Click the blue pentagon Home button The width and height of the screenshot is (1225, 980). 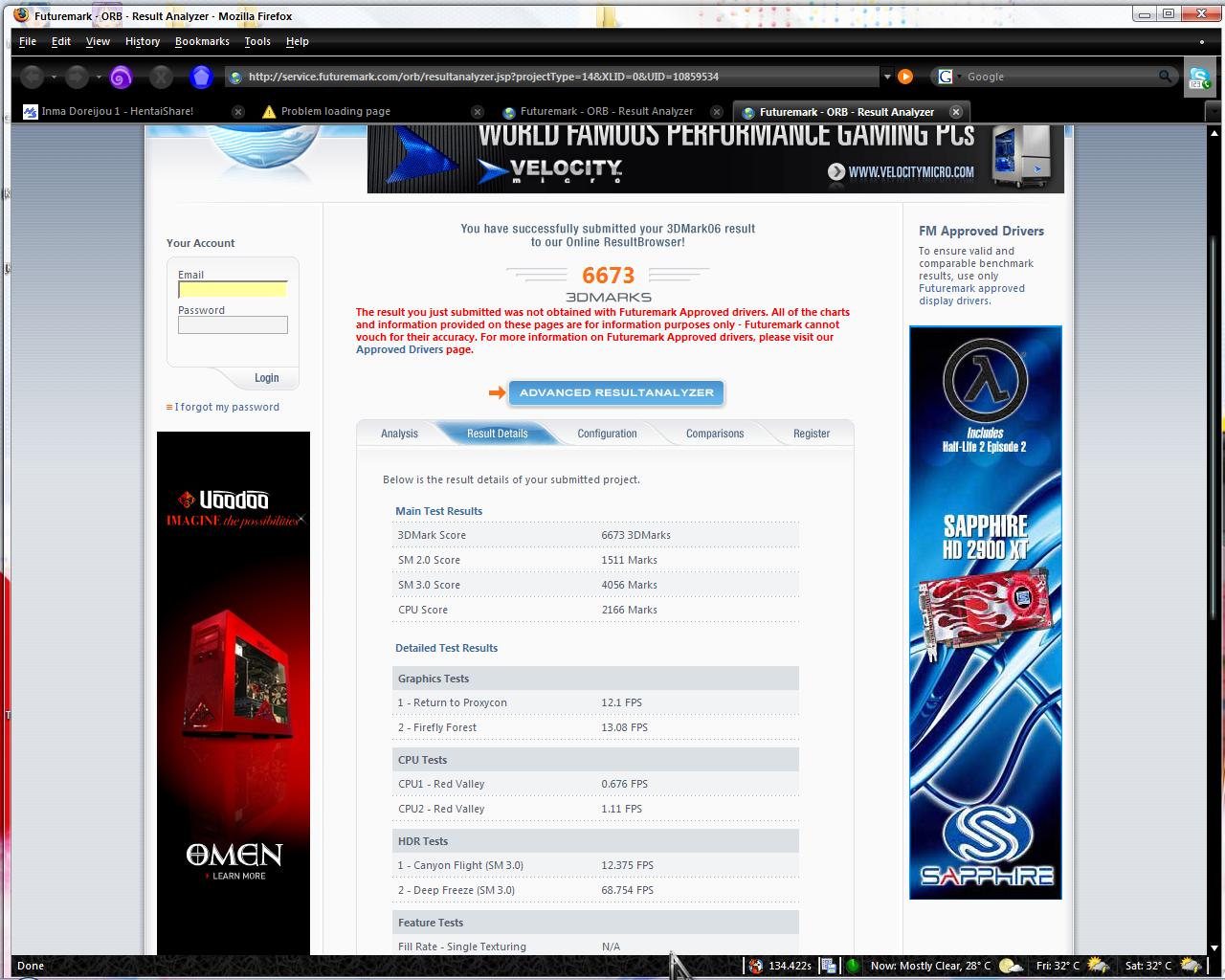(201, 77)
